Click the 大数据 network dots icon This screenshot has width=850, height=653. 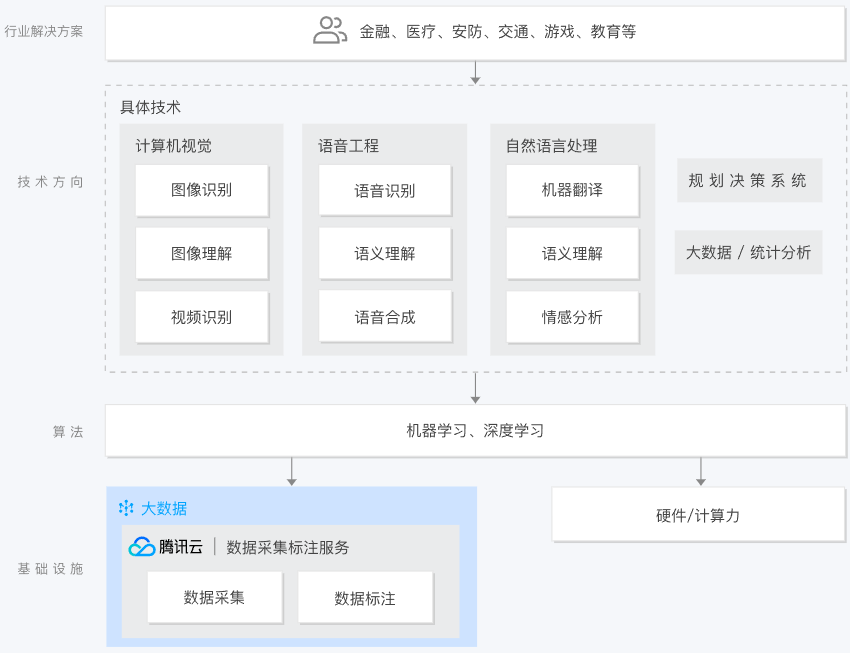pos(126,508)
